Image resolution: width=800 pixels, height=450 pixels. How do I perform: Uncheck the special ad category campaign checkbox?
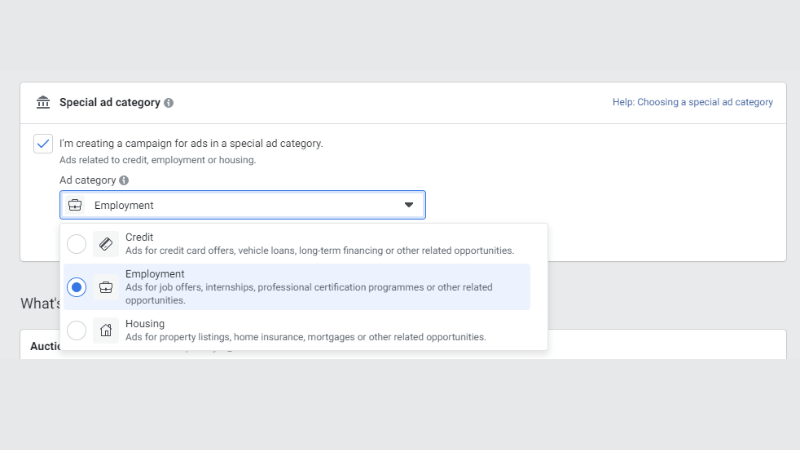click(x=43, y=143)
